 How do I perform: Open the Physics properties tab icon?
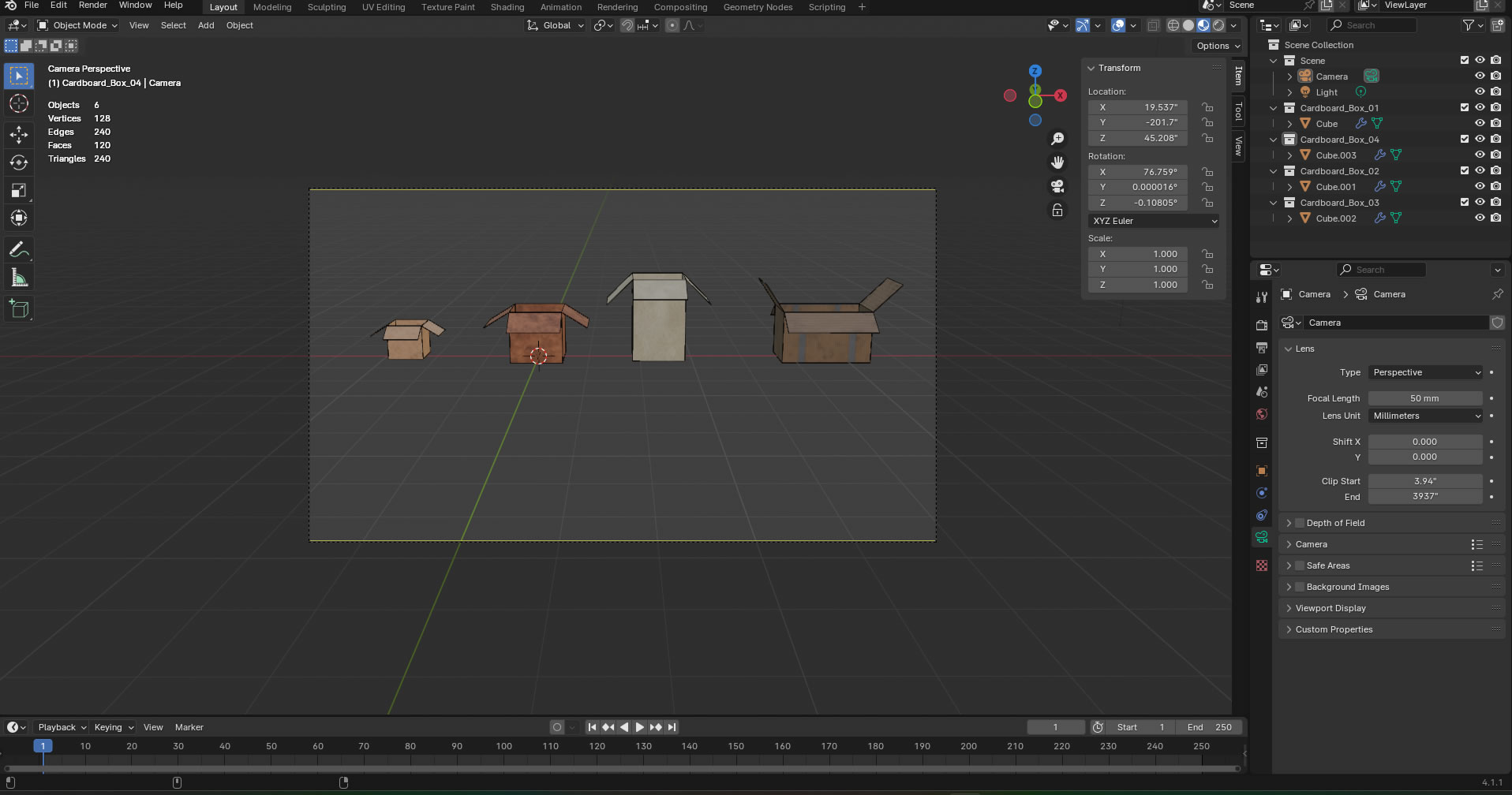coord(1261,493)
